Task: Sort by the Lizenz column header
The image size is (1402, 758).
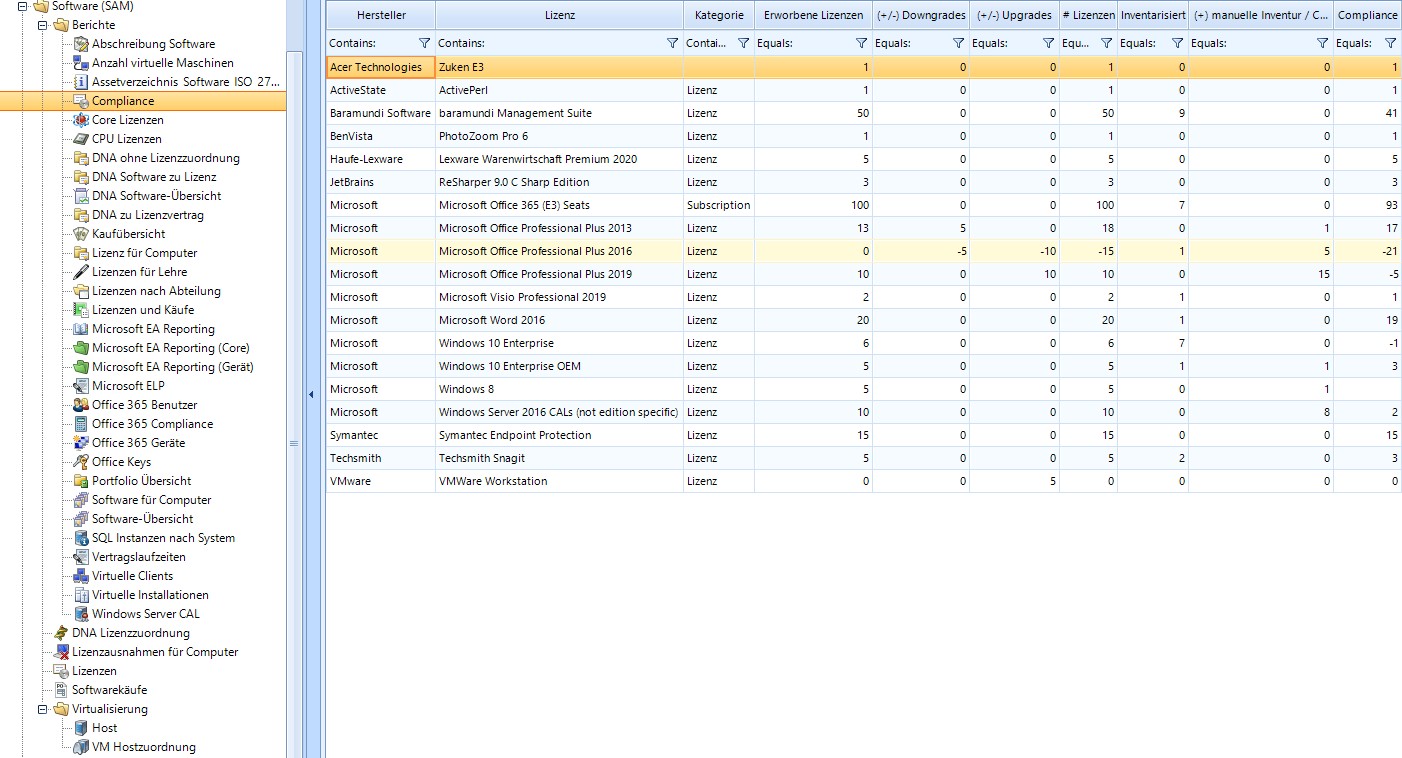Action: [559, 15]
